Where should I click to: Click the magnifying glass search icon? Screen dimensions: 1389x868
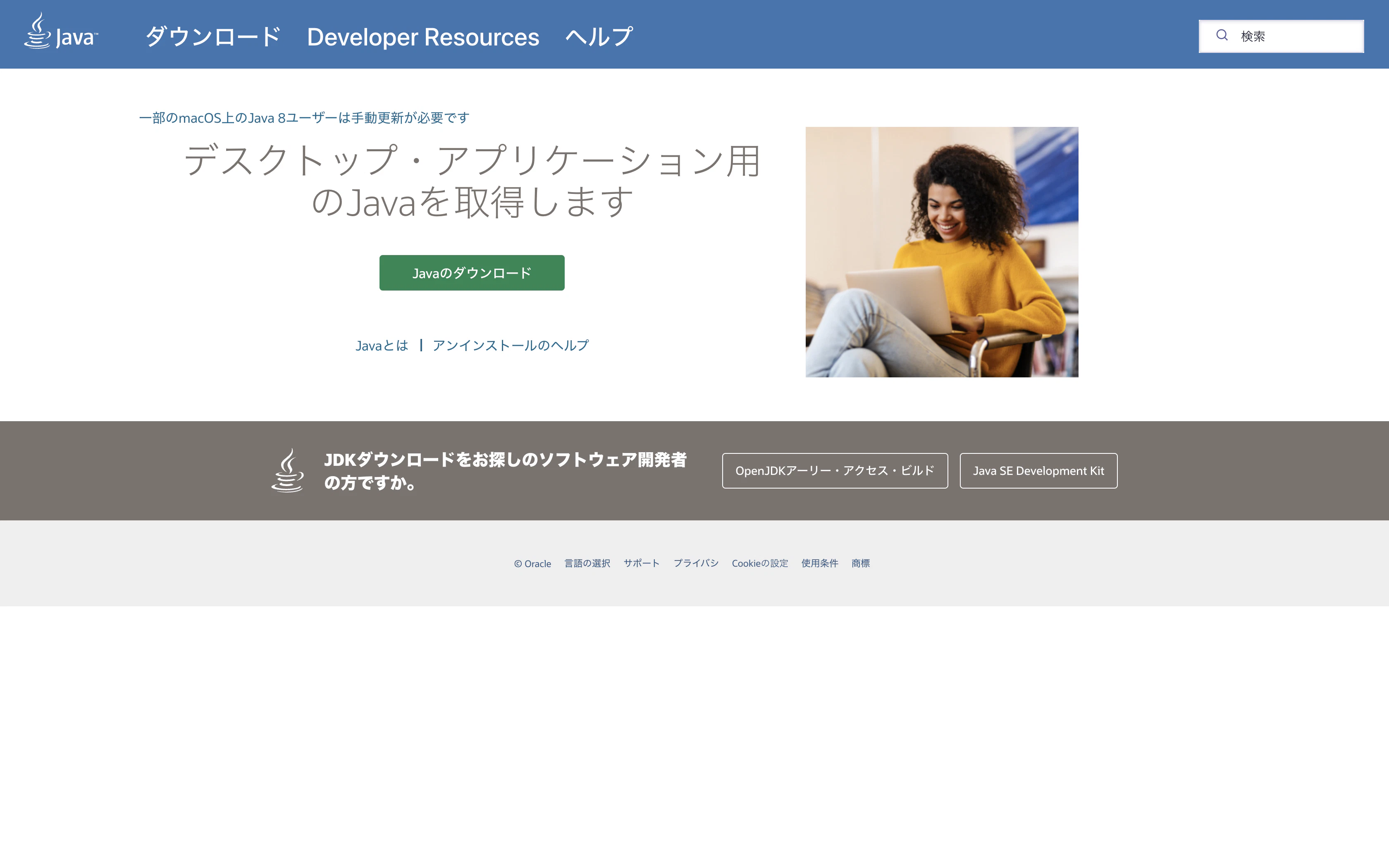pyautogui.click(x=1222, y=36)
